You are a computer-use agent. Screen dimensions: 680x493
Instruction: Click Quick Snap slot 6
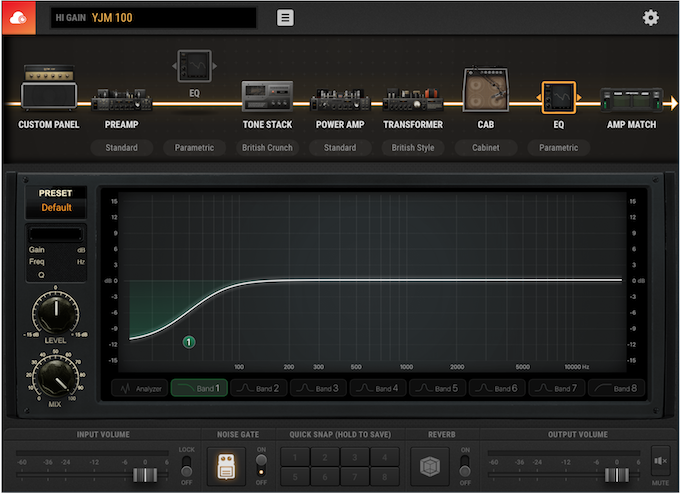click(x=325, y=477)
